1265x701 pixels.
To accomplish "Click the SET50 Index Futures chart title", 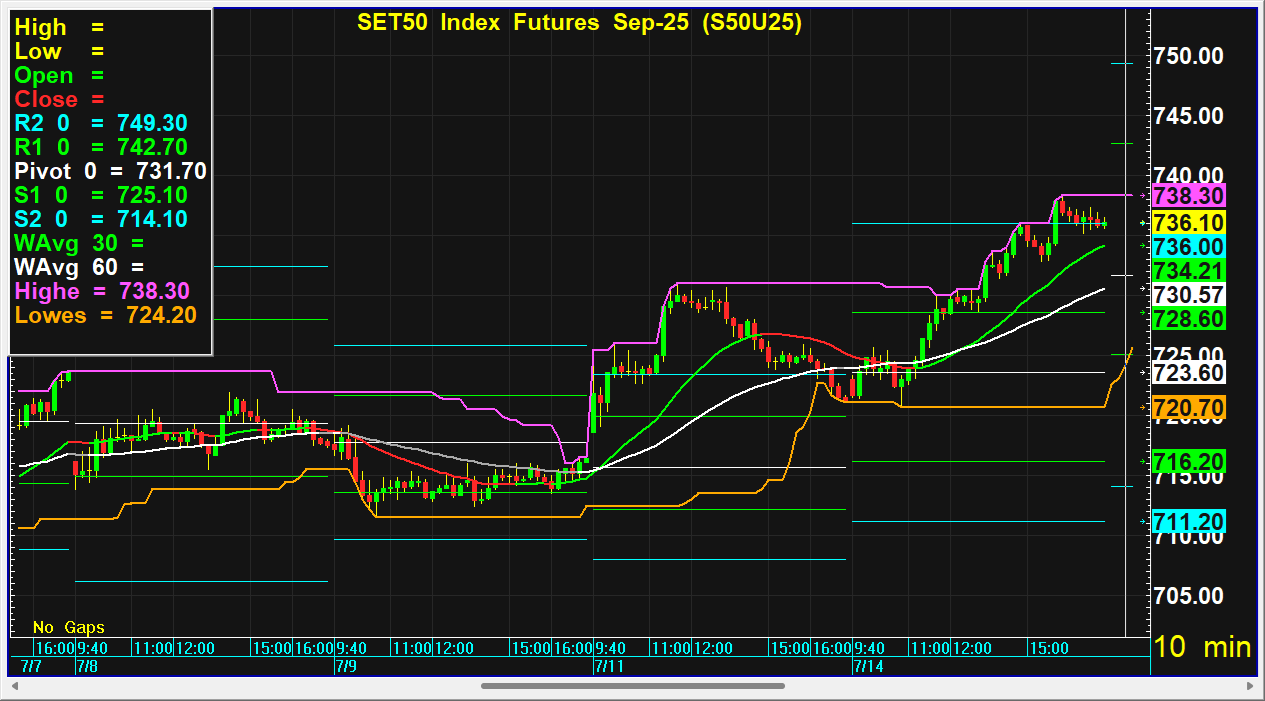I will click(580, 23).
